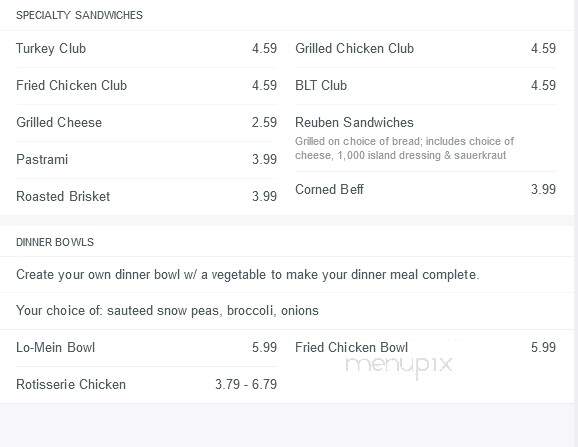Click the create your own dinner bowl text
The width and height of the screenshot is (578, 447).
click(248, 275)
